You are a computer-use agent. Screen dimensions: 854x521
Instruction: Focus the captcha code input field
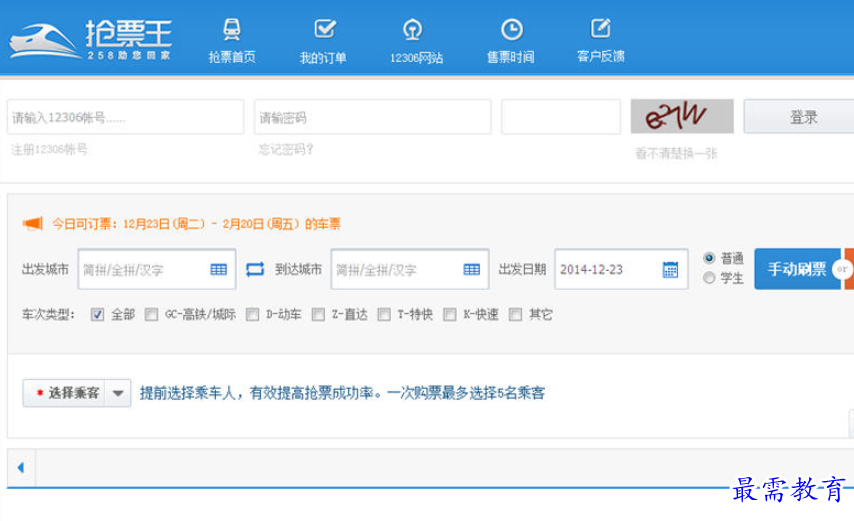tap(561, 117)
